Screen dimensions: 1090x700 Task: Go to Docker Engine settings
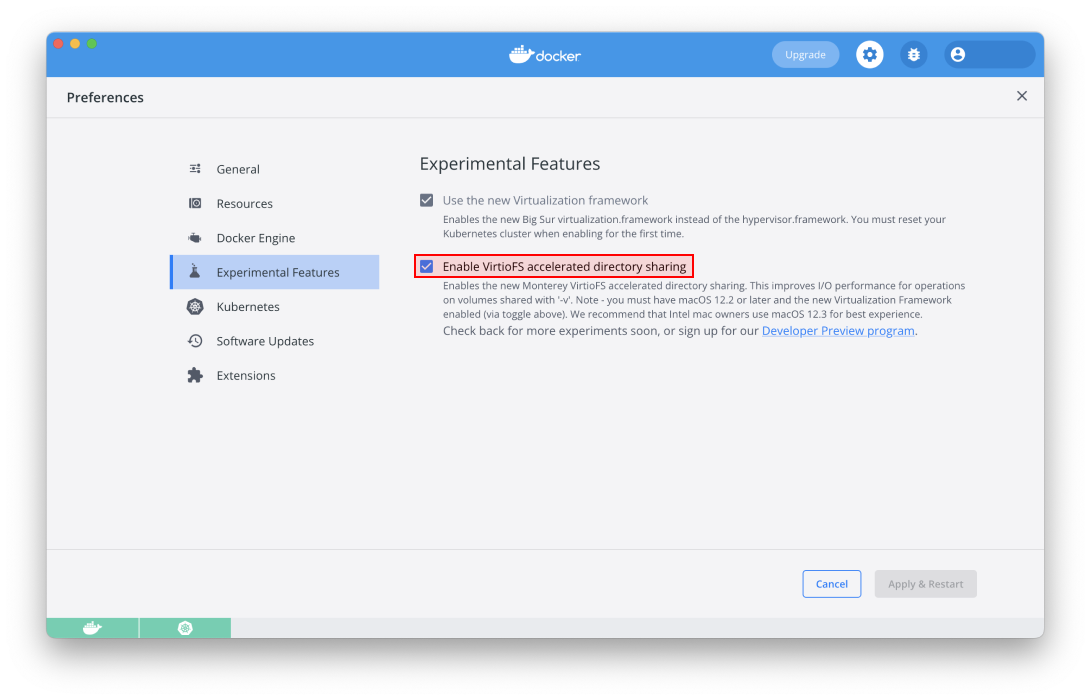(x=275, y=238)
